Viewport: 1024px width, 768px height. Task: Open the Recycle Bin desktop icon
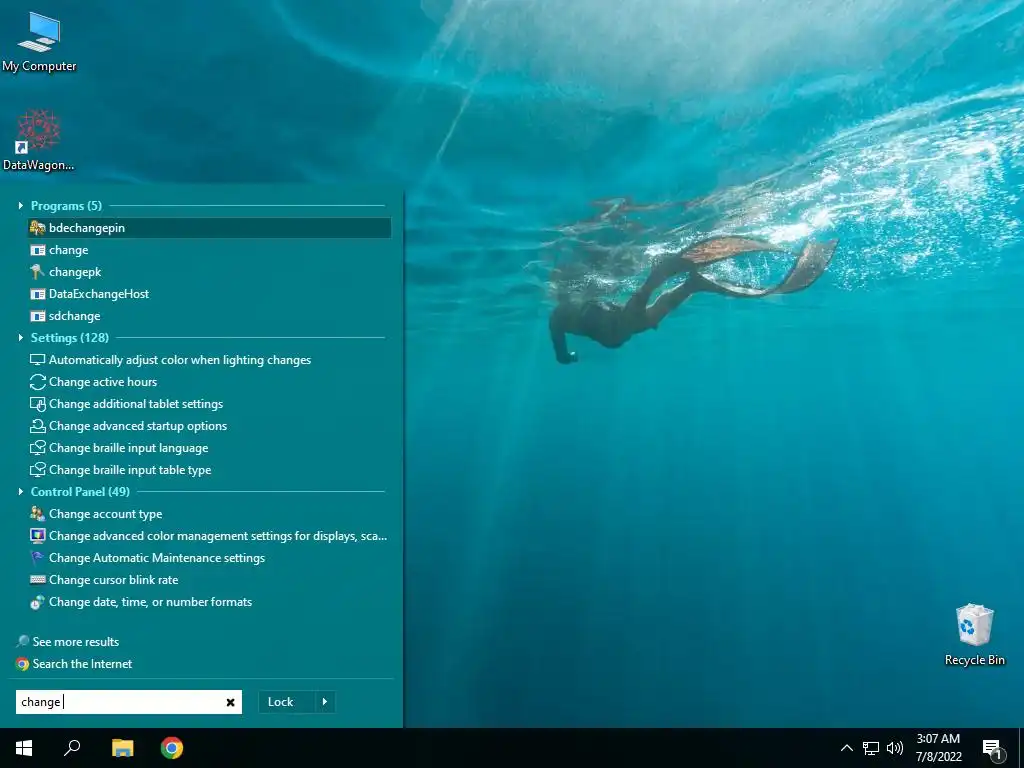[x=974, y=635]
